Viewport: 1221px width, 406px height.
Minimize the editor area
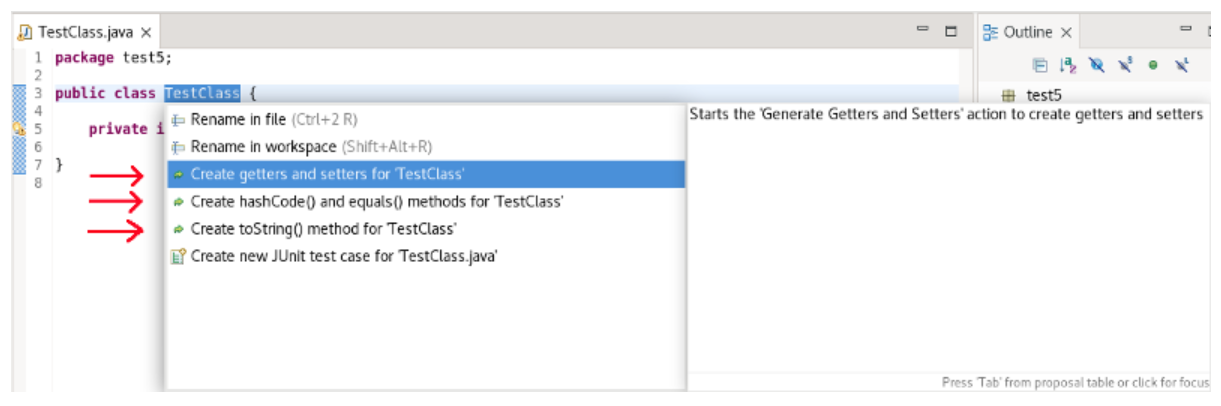tap(923, 31)
